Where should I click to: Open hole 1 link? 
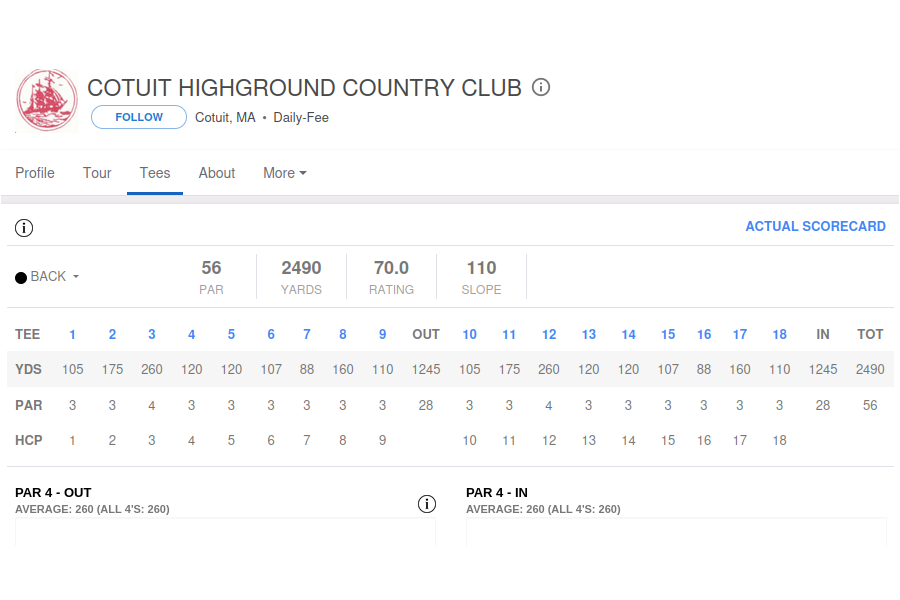pyautogui.click(x=72, y=335)
